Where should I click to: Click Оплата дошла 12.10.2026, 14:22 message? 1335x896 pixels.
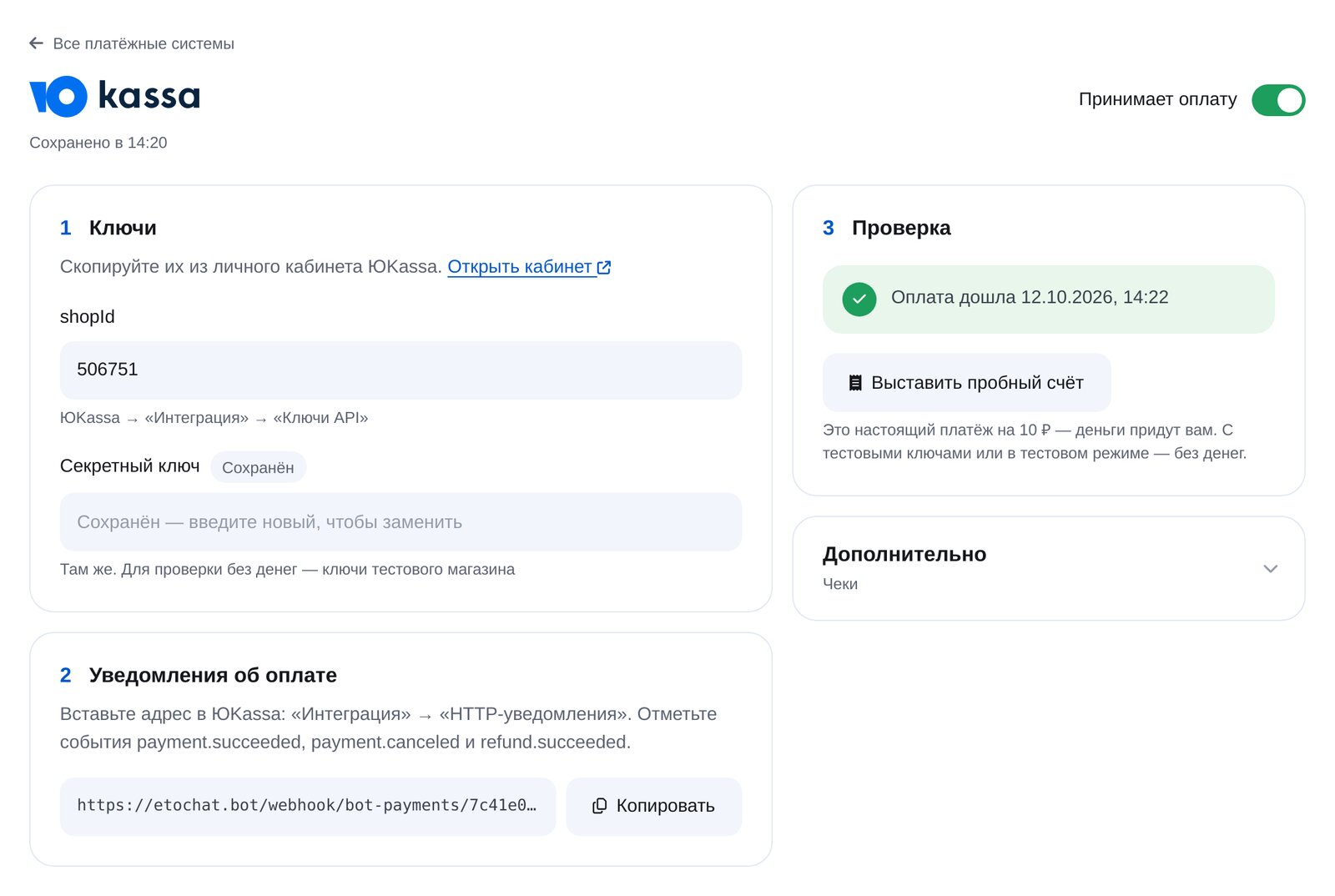(x=1029, y=298)
